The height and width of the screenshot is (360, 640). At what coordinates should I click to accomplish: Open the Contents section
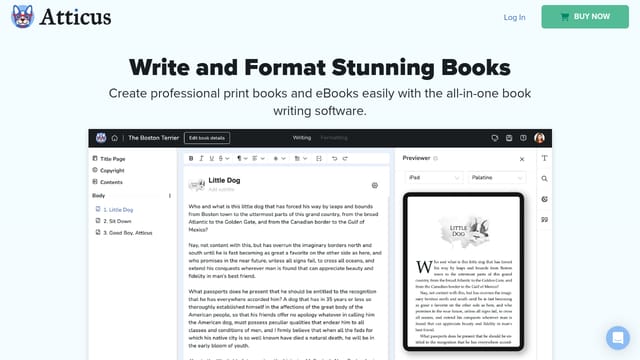(x=108, y=182)
